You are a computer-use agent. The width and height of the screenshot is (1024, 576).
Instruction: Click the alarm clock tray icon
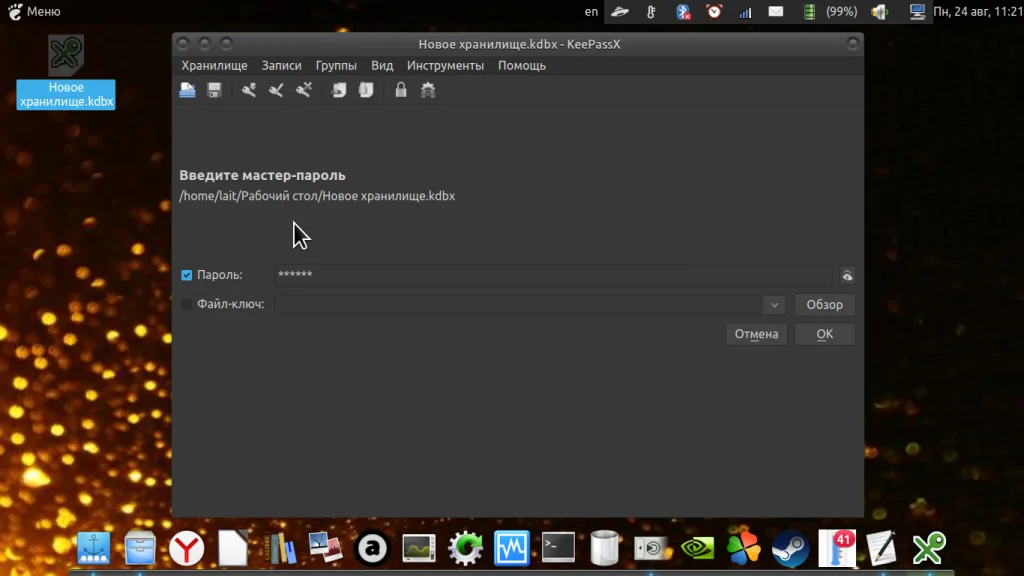tap(714, 11)
